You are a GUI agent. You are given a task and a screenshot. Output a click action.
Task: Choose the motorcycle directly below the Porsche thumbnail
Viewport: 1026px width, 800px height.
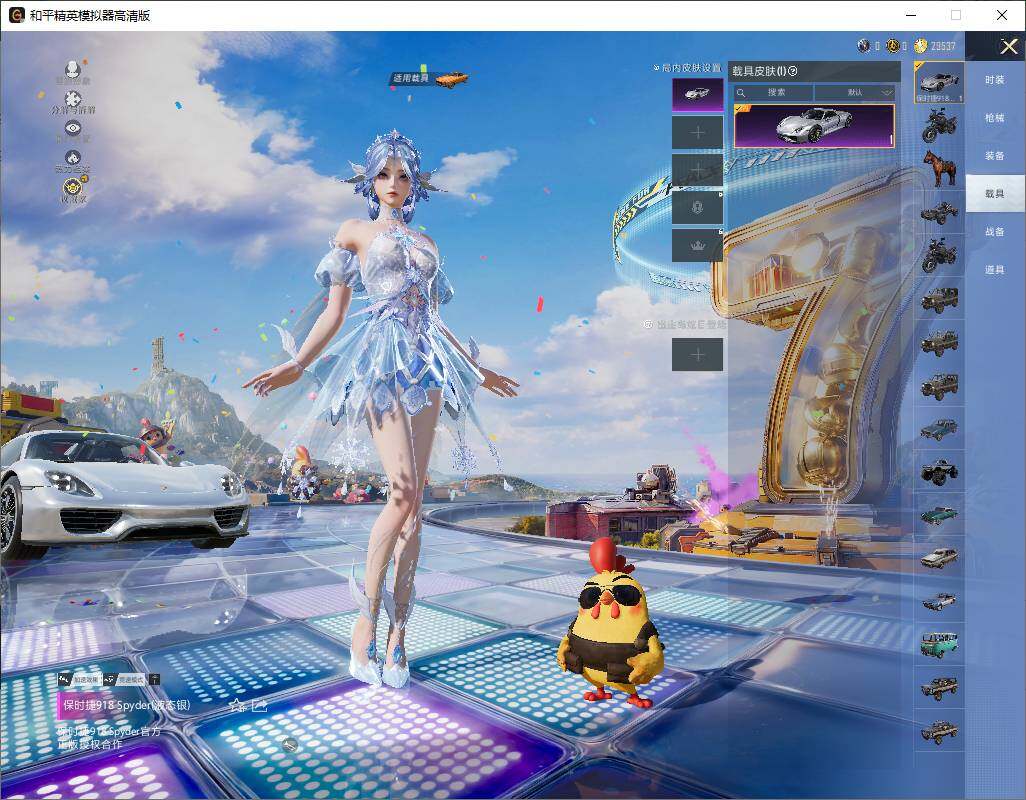pyautogui.click(x=939, y=126)
